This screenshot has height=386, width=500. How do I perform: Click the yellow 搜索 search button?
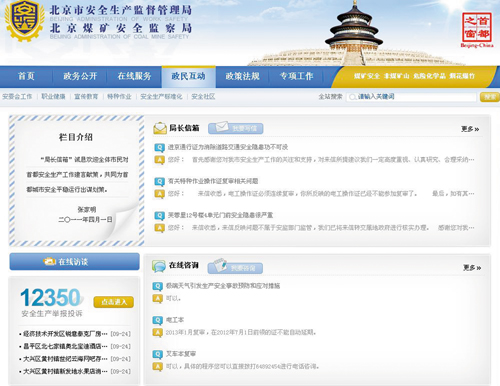(x=490, y=97)
